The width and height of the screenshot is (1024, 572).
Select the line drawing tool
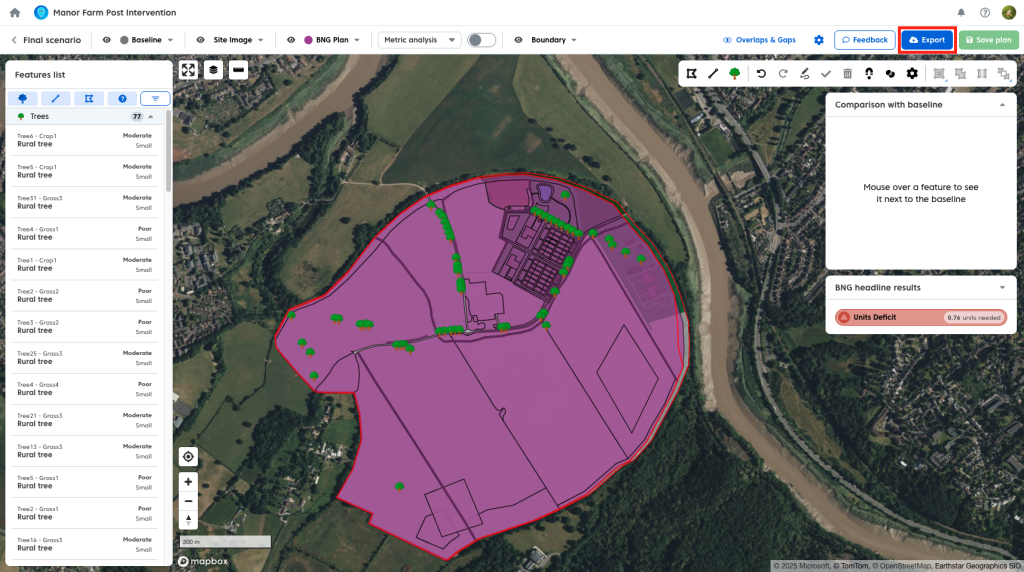coord(713,73)
